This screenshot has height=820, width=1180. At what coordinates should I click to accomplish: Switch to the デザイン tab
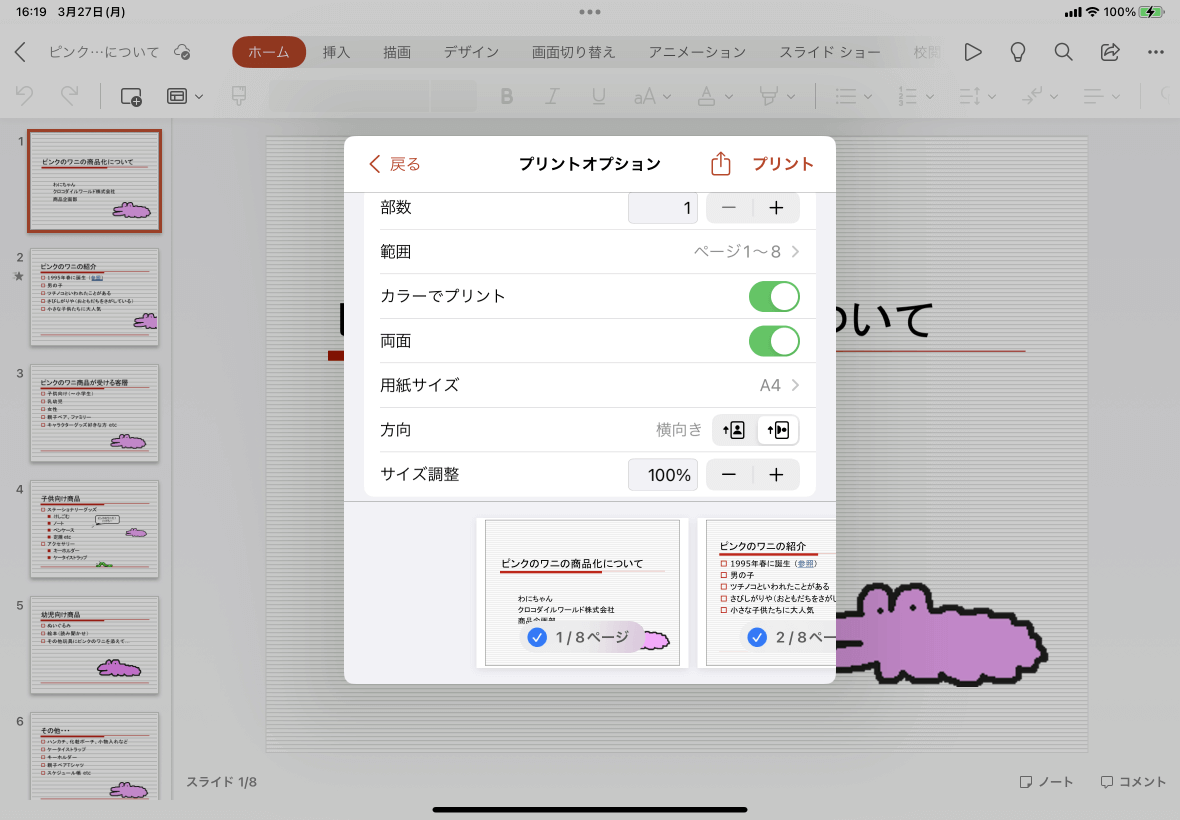[x=471, y=52]
